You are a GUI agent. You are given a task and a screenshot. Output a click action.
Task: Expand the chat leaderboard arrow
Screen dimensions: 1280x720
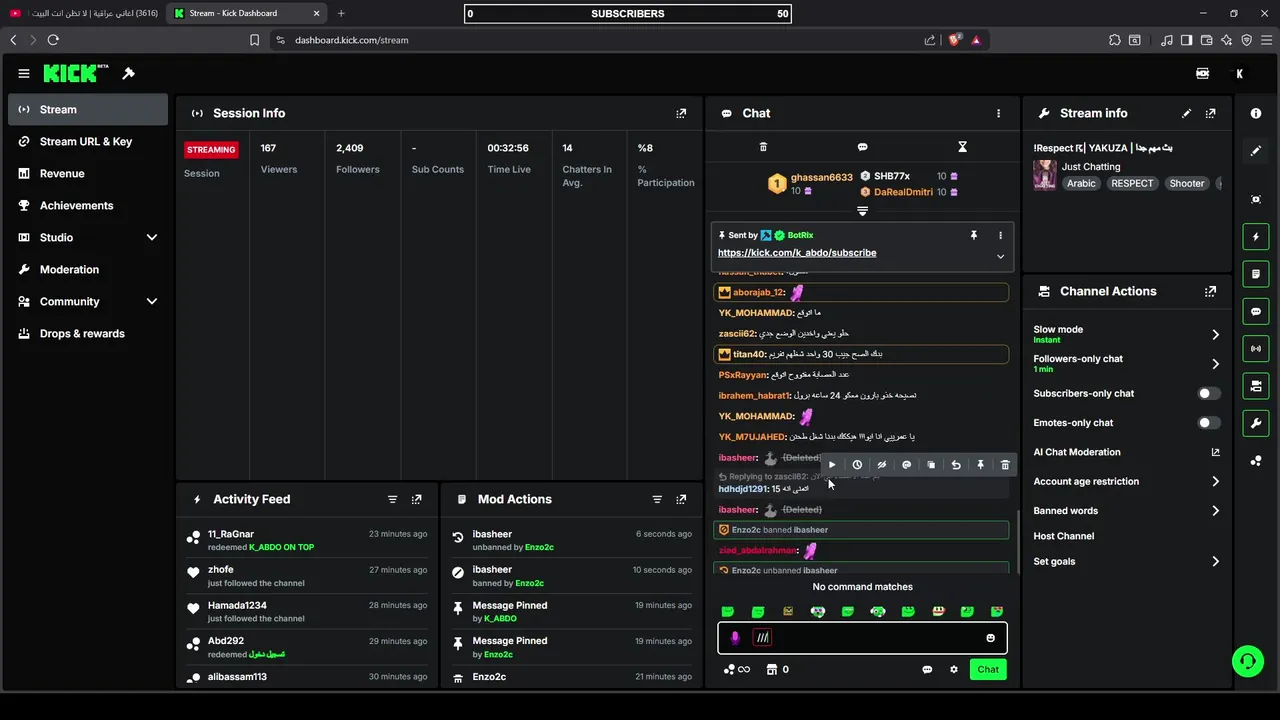pos(862,211)
